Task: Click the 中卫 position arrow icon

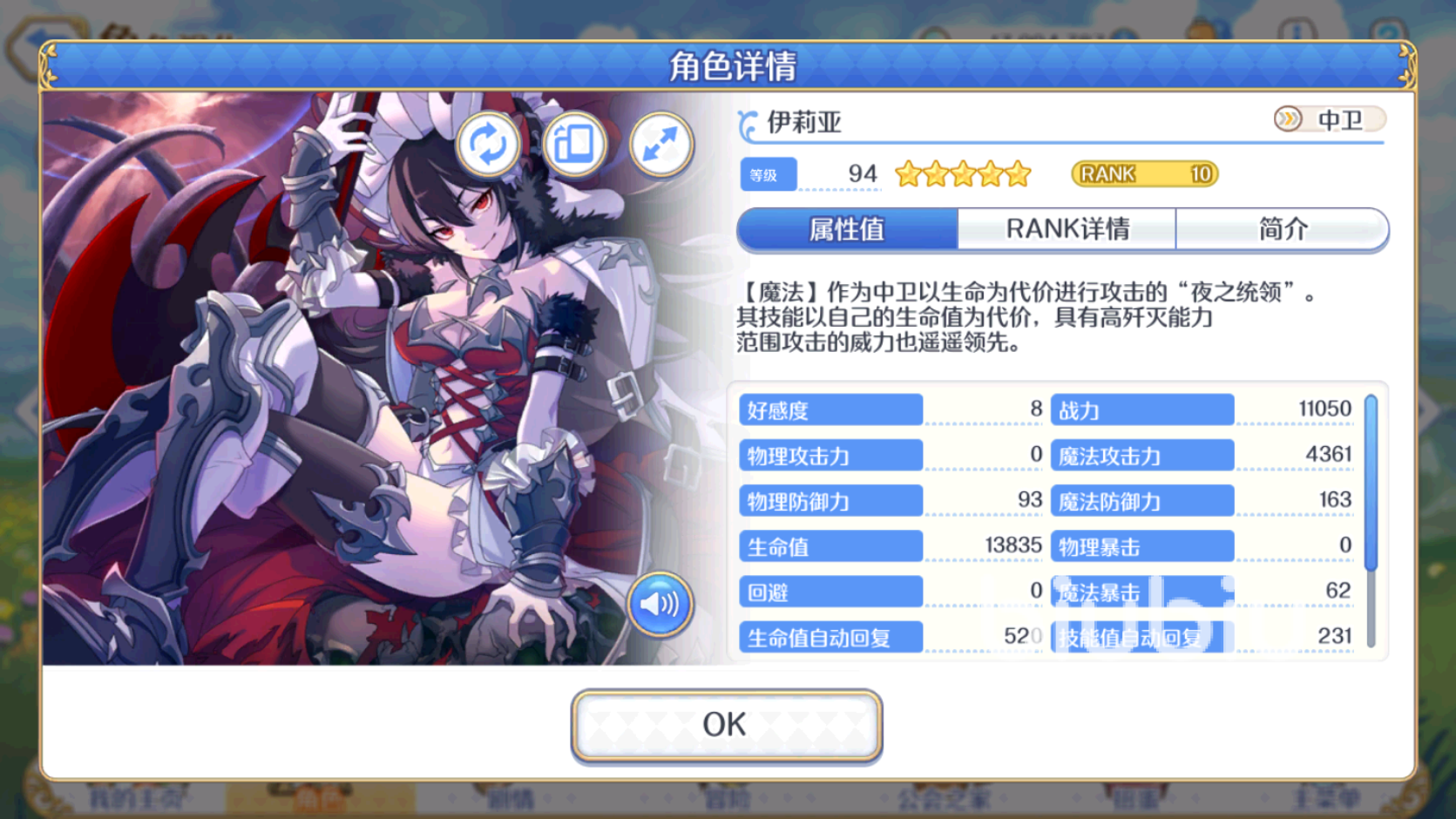Action: (x=1288, y=118)
